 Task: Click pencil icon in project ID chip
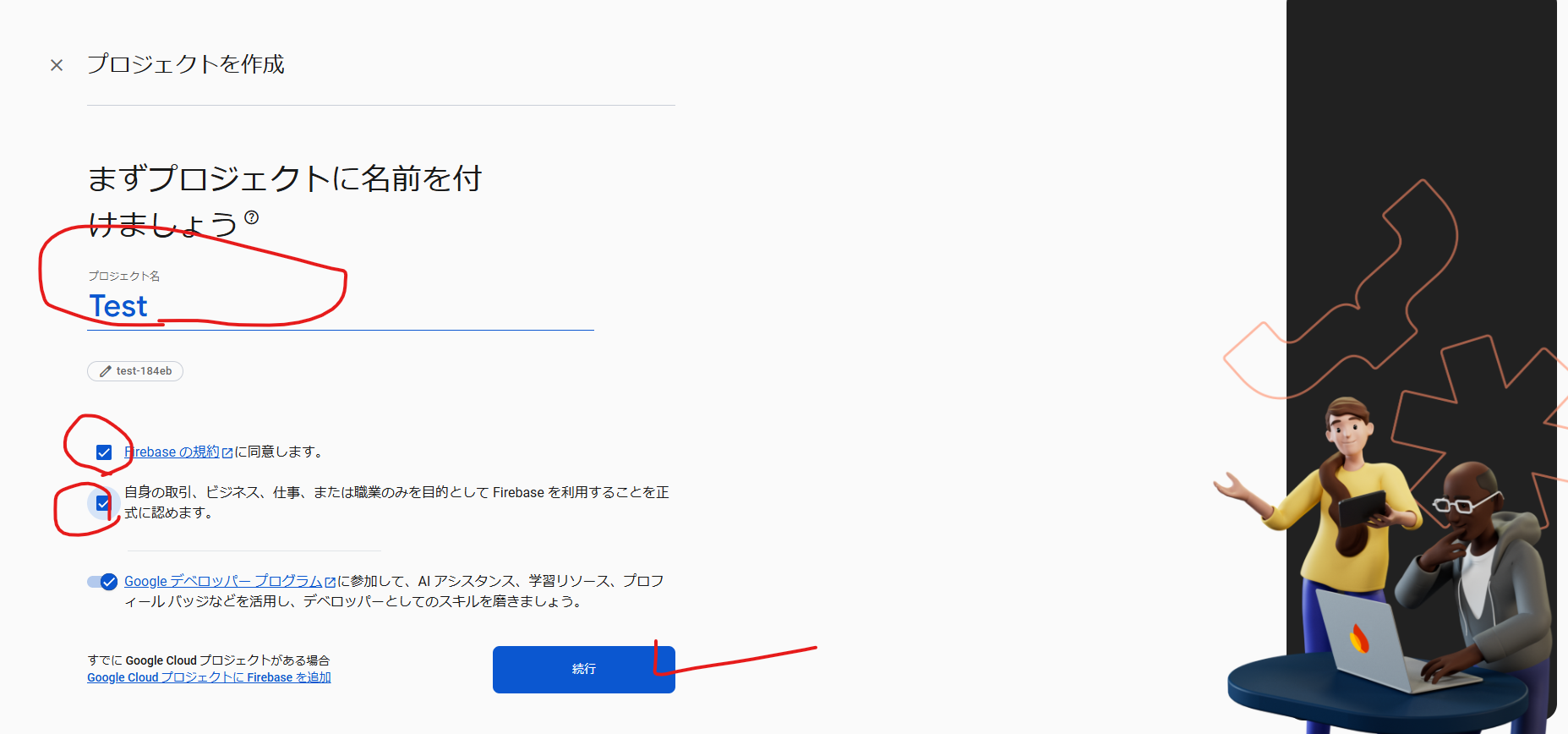[x=106, y=371]
